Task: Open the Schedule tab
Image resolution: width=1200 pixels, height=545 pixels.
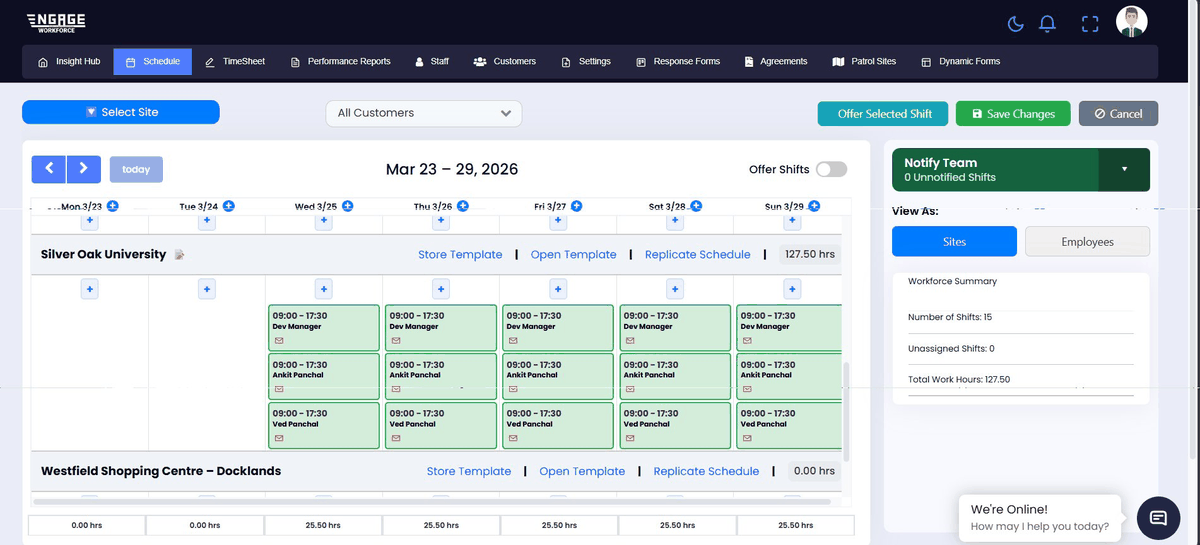Action: coord(153,62)
